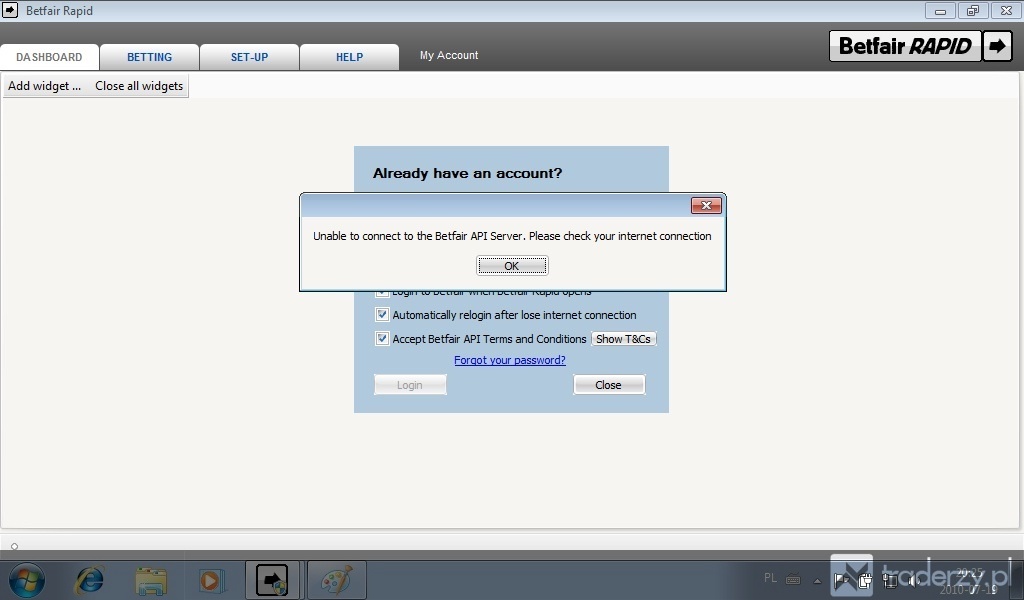Click OK in the error dialog
The width and height of the screenshot is (1024, 600).
pos(512,266)
